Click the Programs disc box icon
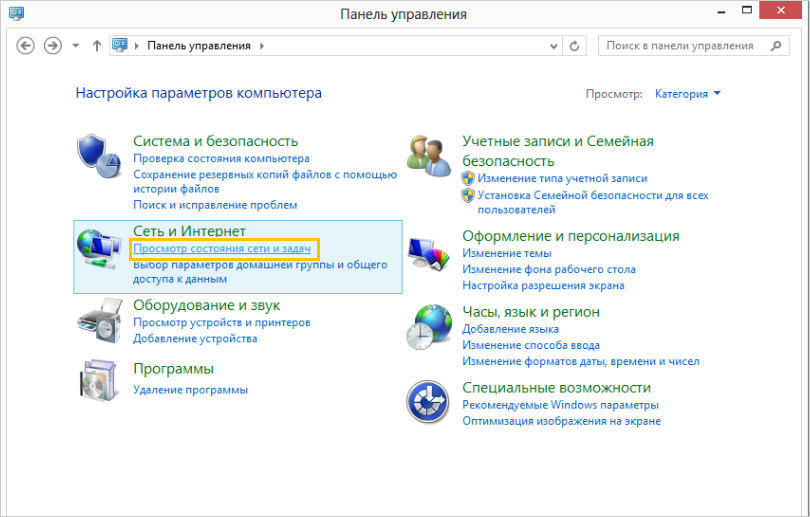Viewport: 810px width, 517px height. click(x=99, y=380)
